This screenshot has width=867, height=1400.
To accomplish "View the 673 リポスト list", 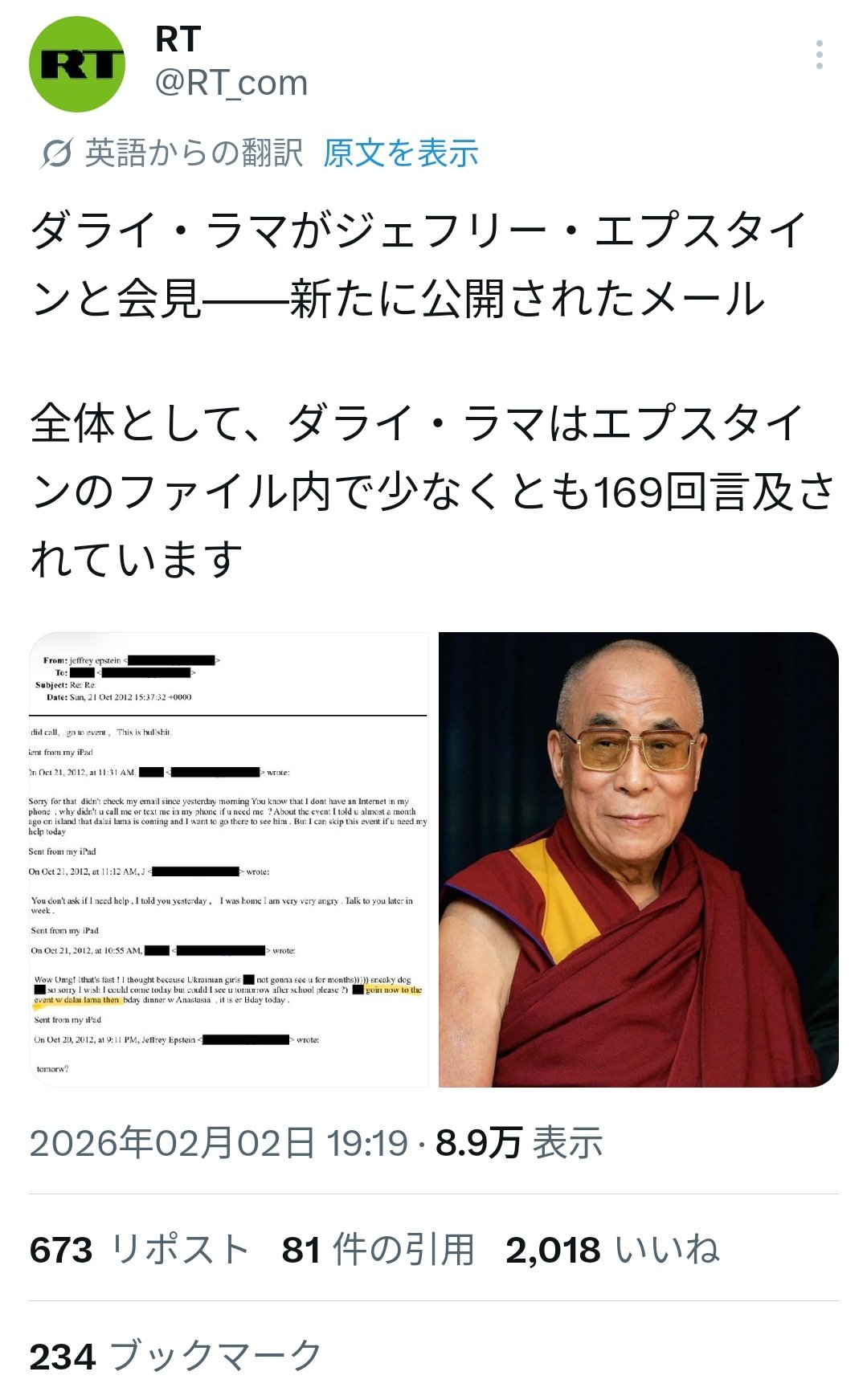I will [x=139, y=1249].
